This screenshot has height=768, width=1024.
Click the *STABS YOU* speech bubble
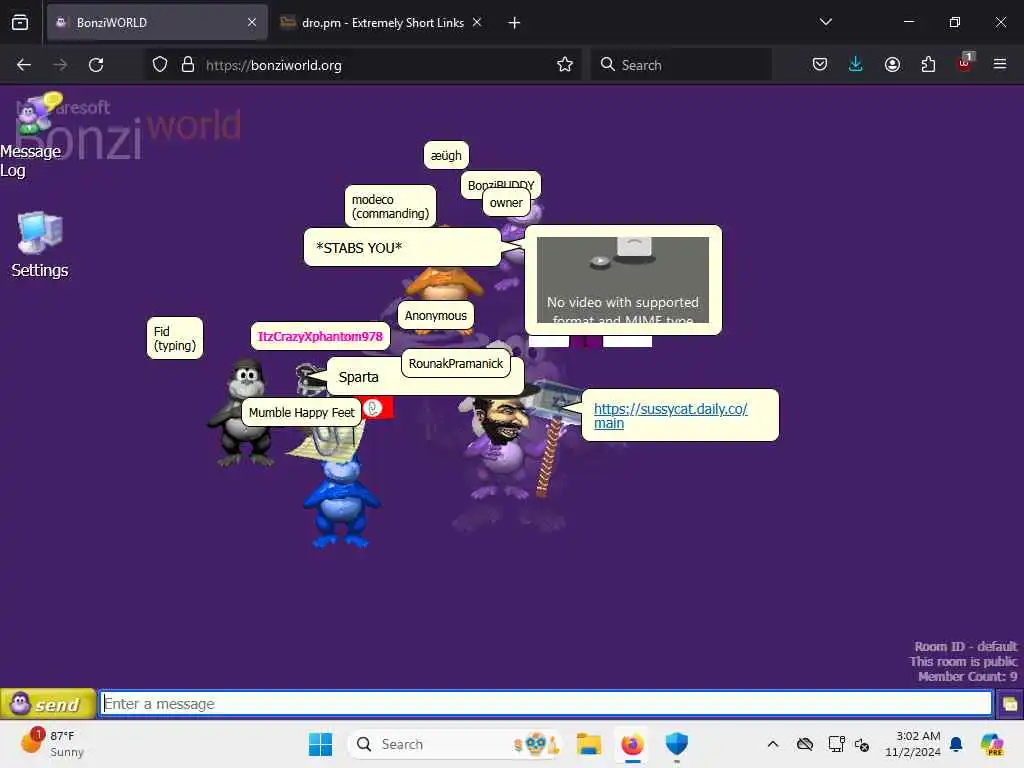[x=402, y=248]
